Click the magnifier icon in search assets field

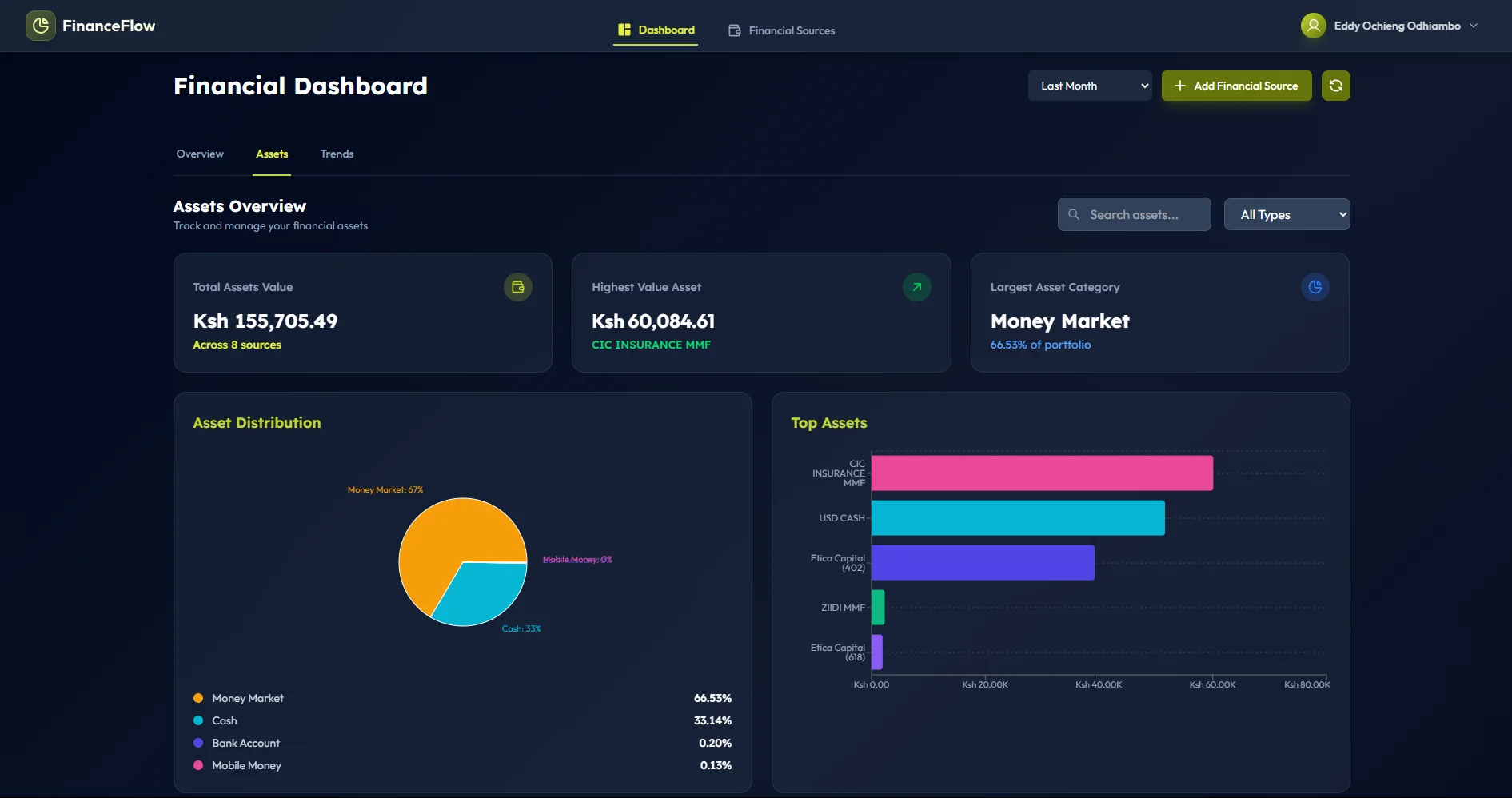pyautogui.click(x=1074, y=214)
